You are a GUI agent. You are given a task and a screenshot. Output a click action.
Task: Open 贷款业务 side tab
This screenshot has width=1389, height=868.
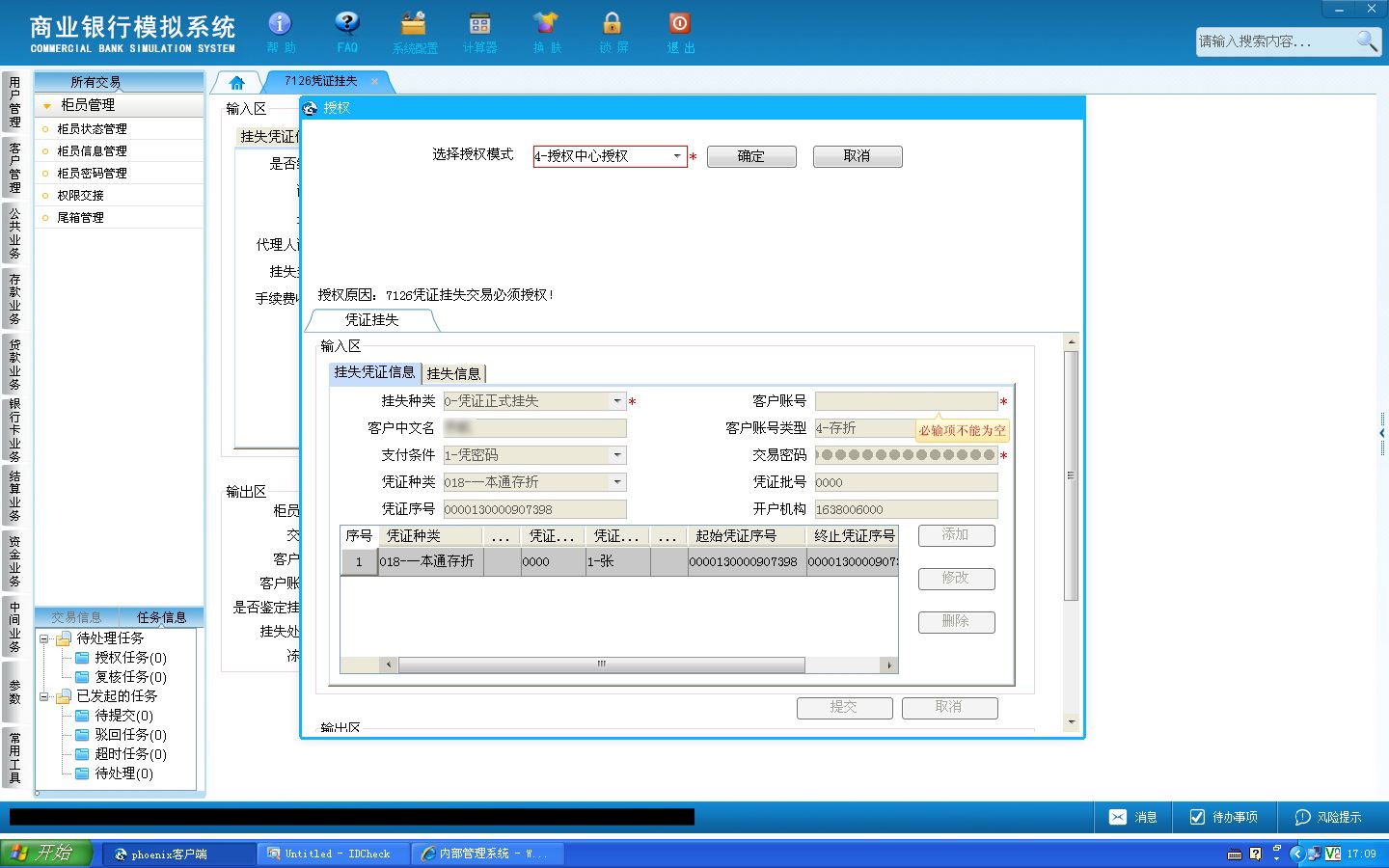pyautogui.click(x=14, y=365)
